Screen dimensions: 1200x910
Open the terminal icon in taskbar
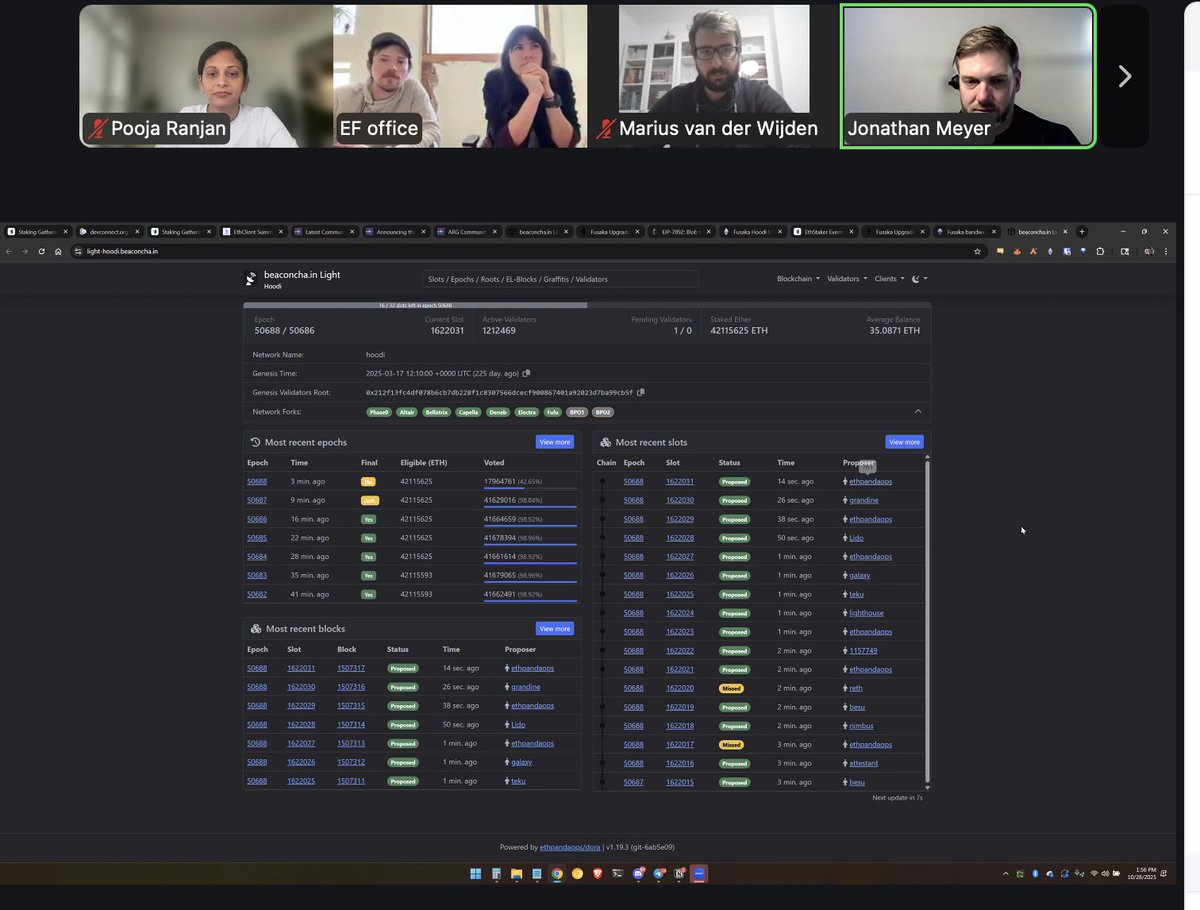pyautogui.click(x=618, y=874)
